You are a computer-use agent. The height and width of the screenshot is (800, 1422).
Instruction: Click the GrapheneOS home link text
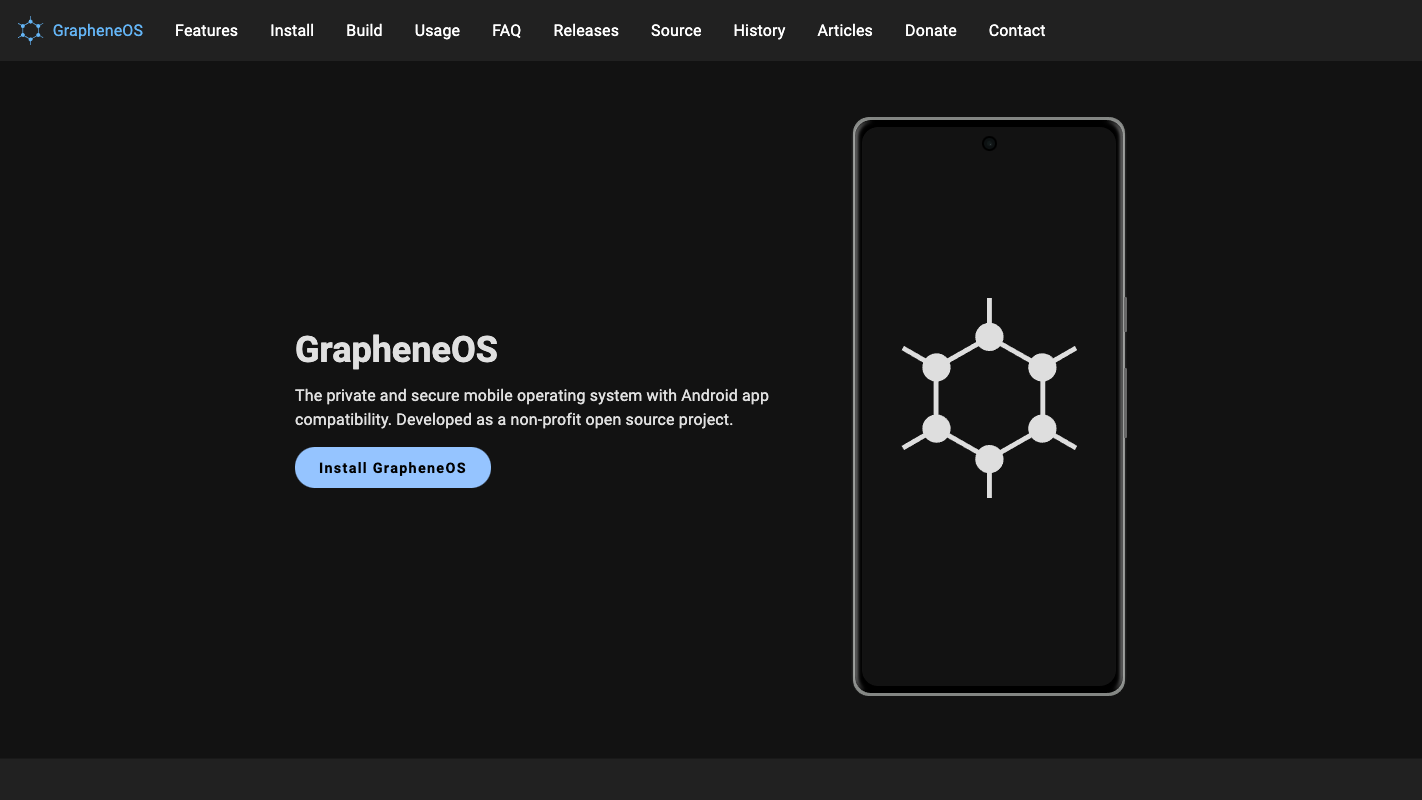pyautogui.click(x=98, y=31)
